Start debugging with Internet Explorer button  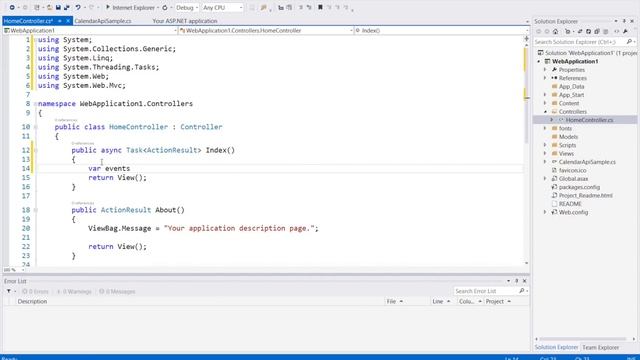[130, 7]
